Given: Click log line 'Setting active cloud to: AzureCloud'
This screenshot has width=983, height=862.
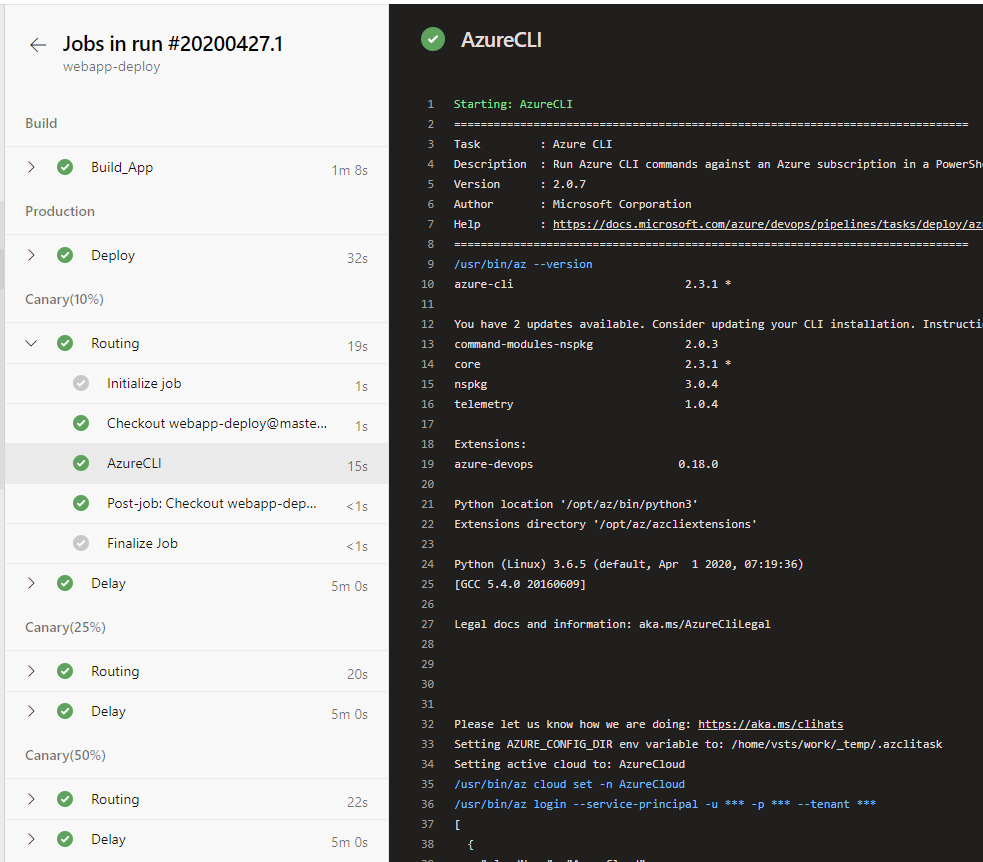Looking at the screenshot, I should pos(569,764).
